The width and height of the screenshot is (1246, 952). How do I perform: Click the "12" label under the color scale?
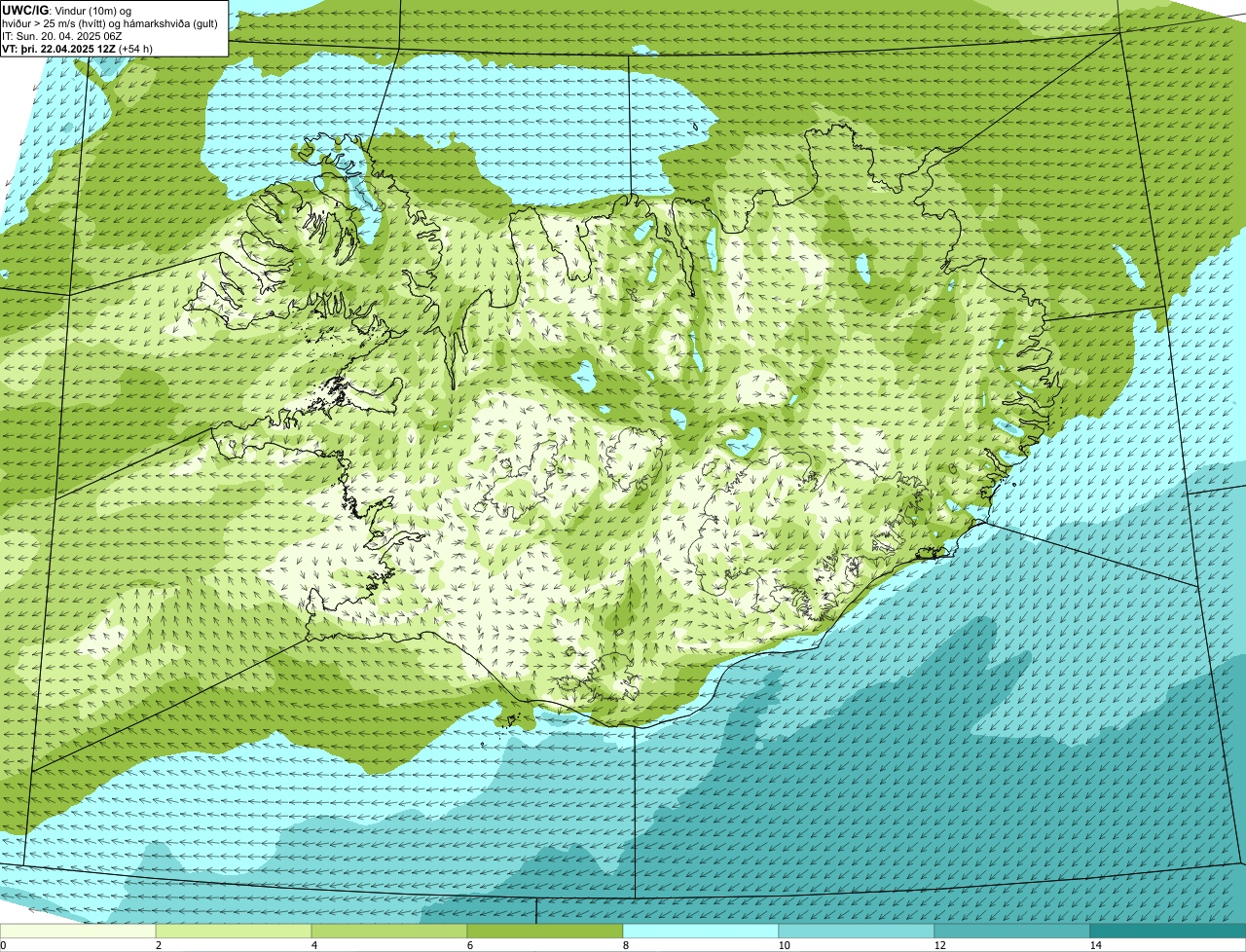939,945
